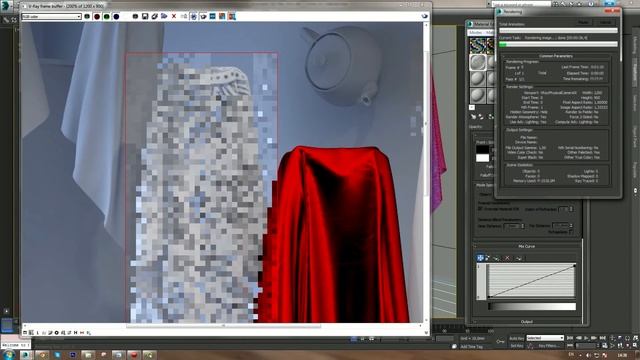Open Key Filters dialog
The image size is (640, 360).
coord(548,346)
